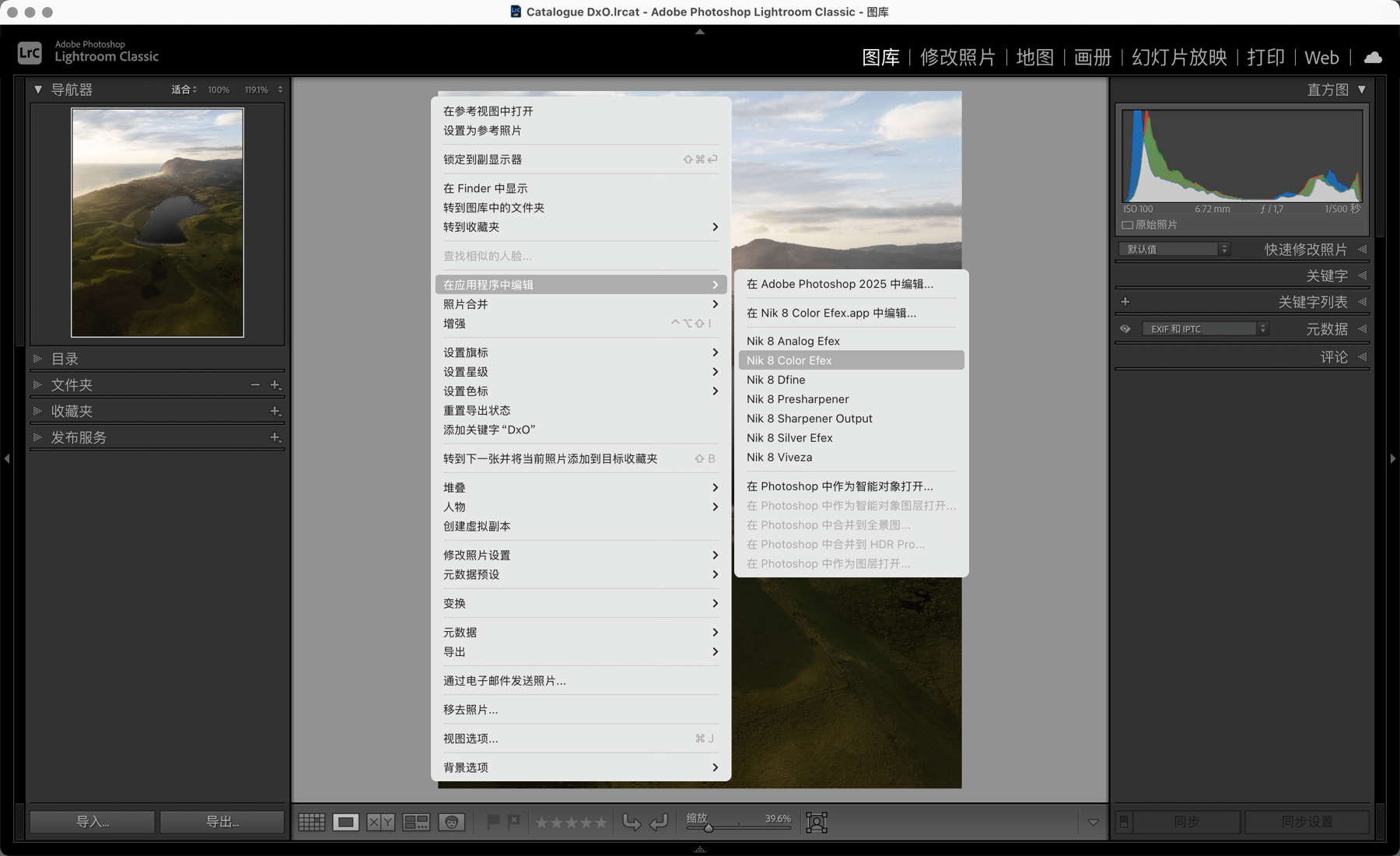Flag photo as rejected

[x=513, y=821]
